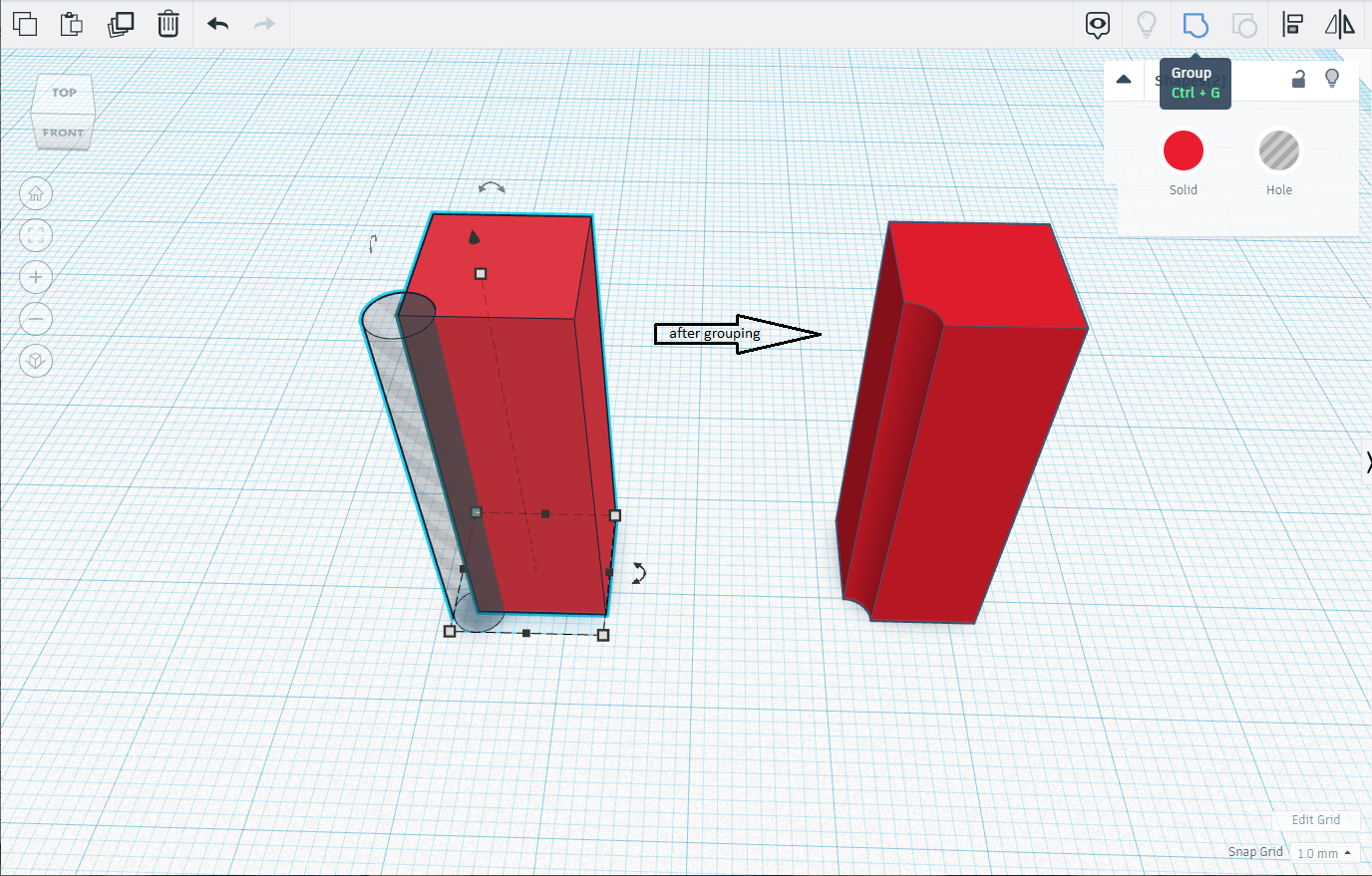Select the Mirror/Flip tool
Image resolution: width=1372 pixels, height=876 pixels.
(1340, 24)
